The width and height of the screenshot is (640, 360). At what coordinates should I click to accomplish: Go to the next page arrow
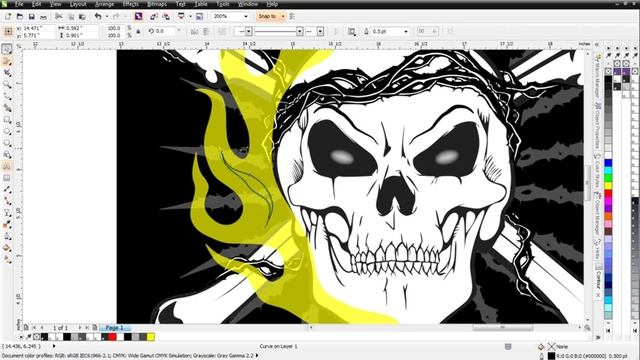(x=80, y=328)
